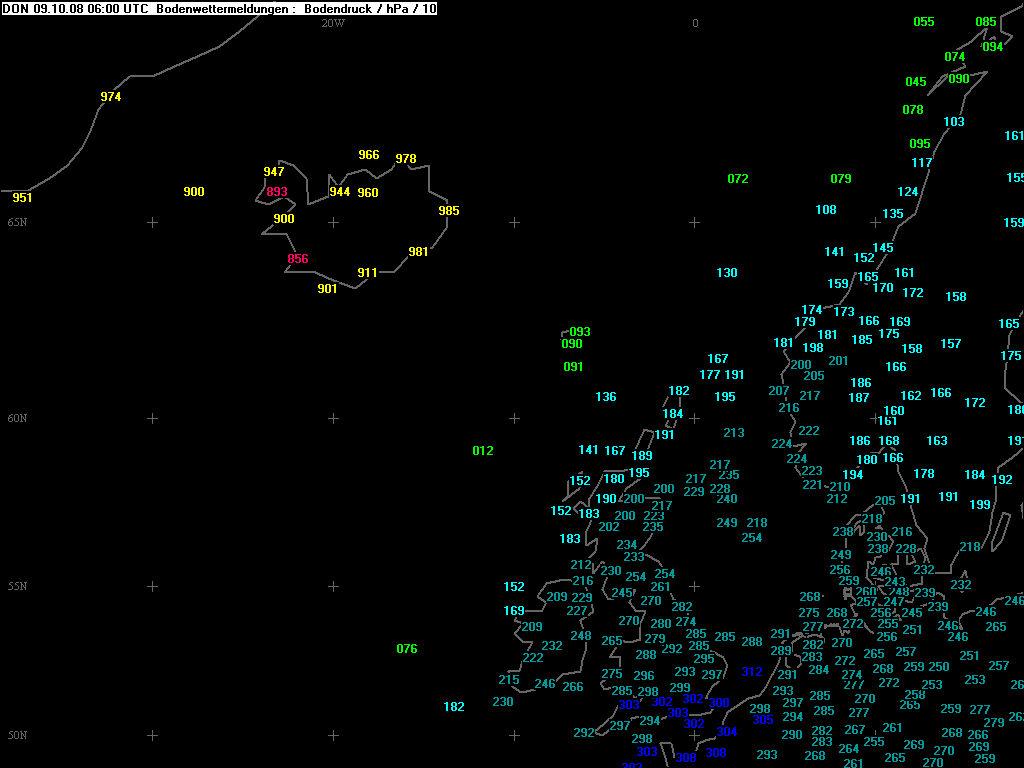Click the yellow 974 station reading
Viewport: 1024px width, 768px height.
[x=111, y=97]
